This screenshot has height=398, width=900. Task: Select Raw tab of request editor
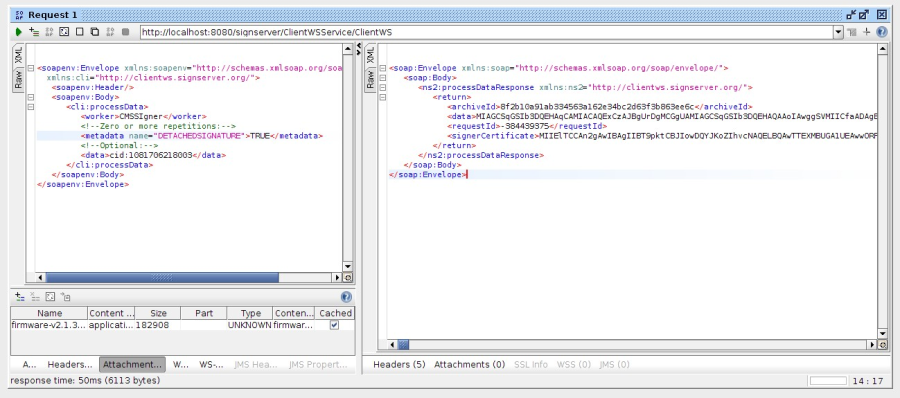click(x=18, y=80)
